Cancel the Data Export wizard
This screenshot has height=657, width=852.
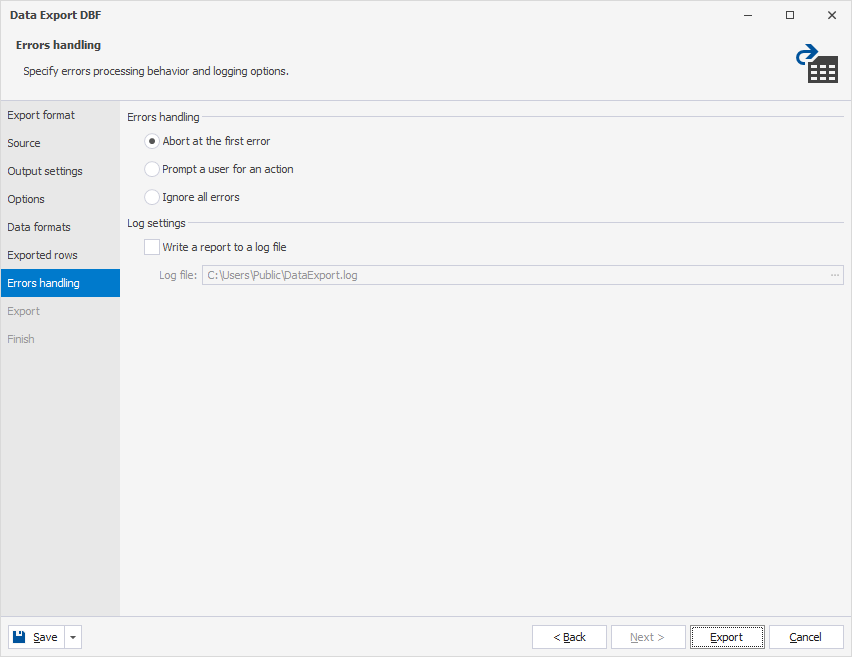pos(806,637)
